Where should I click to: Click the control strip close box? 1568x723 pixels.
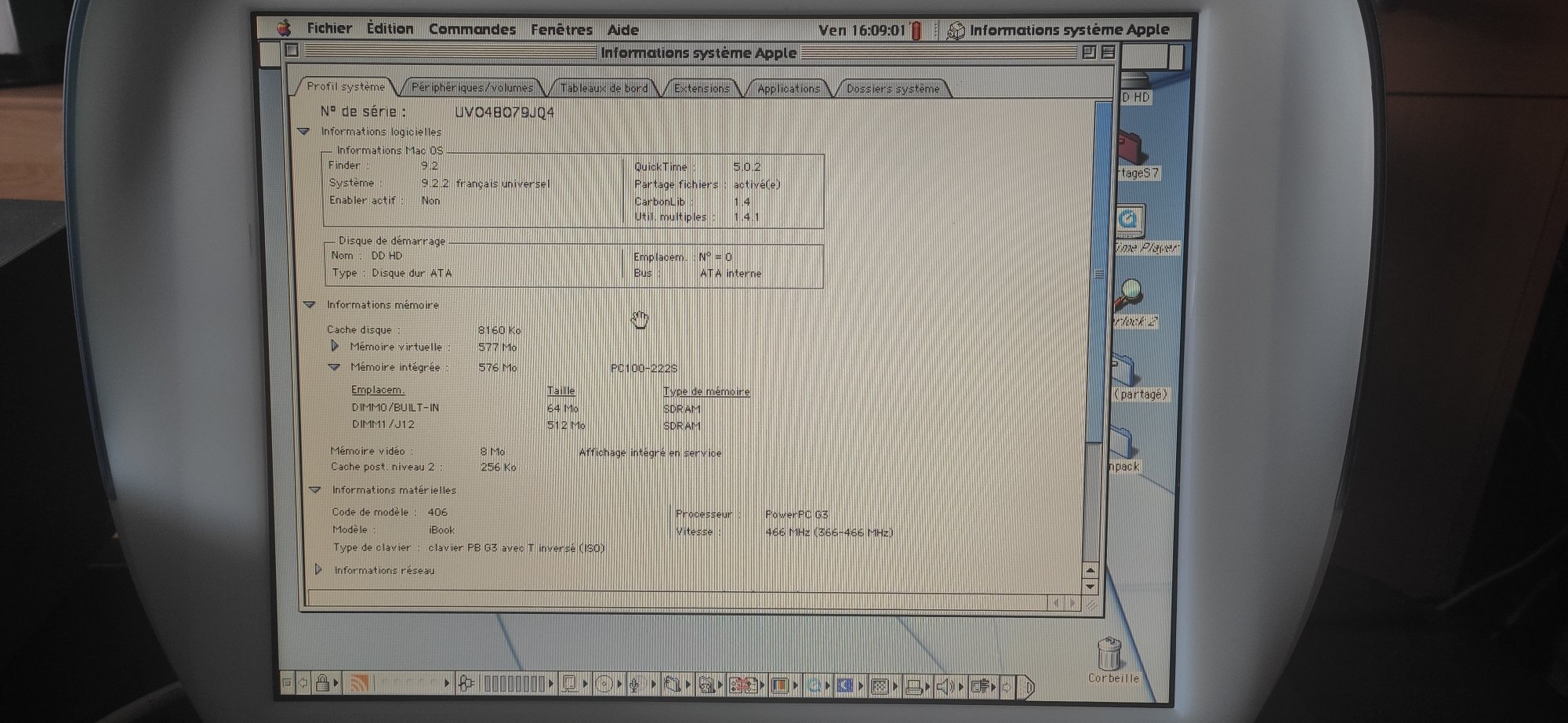click(x=286, y=683)
